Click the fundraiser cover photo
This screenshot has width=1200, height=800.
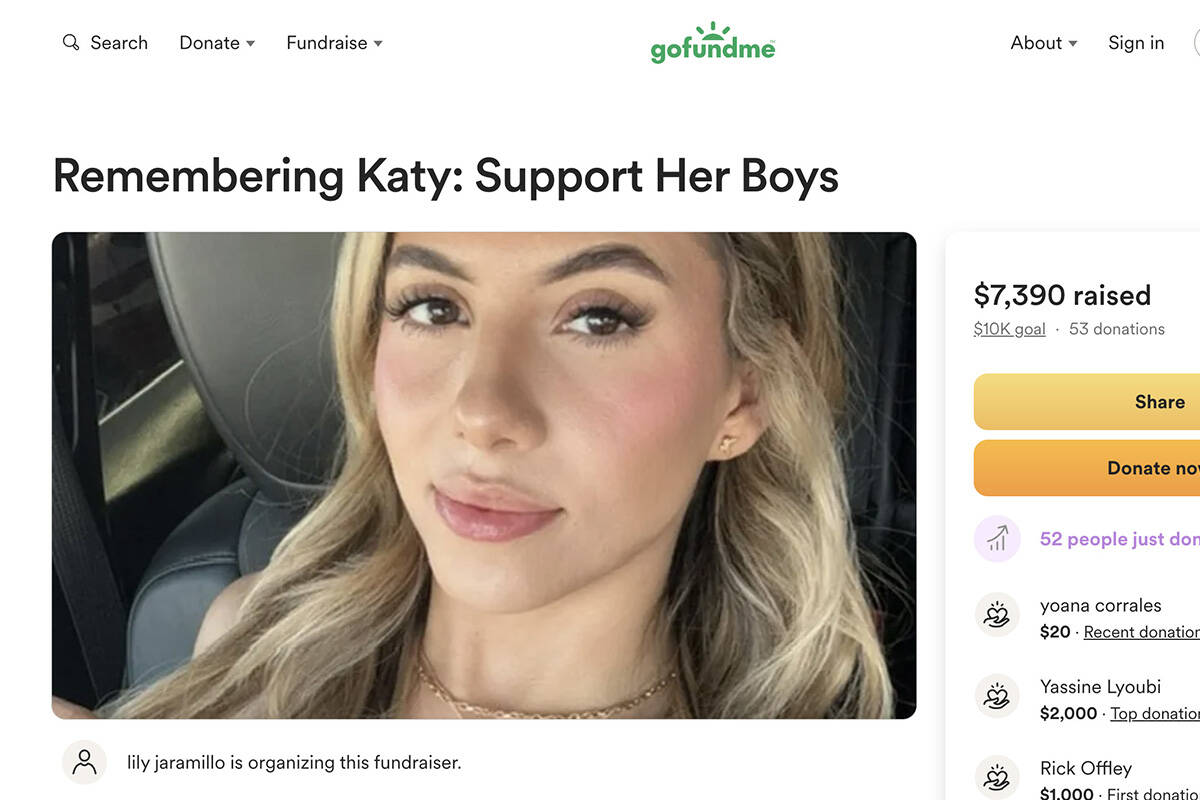(484, 475)
